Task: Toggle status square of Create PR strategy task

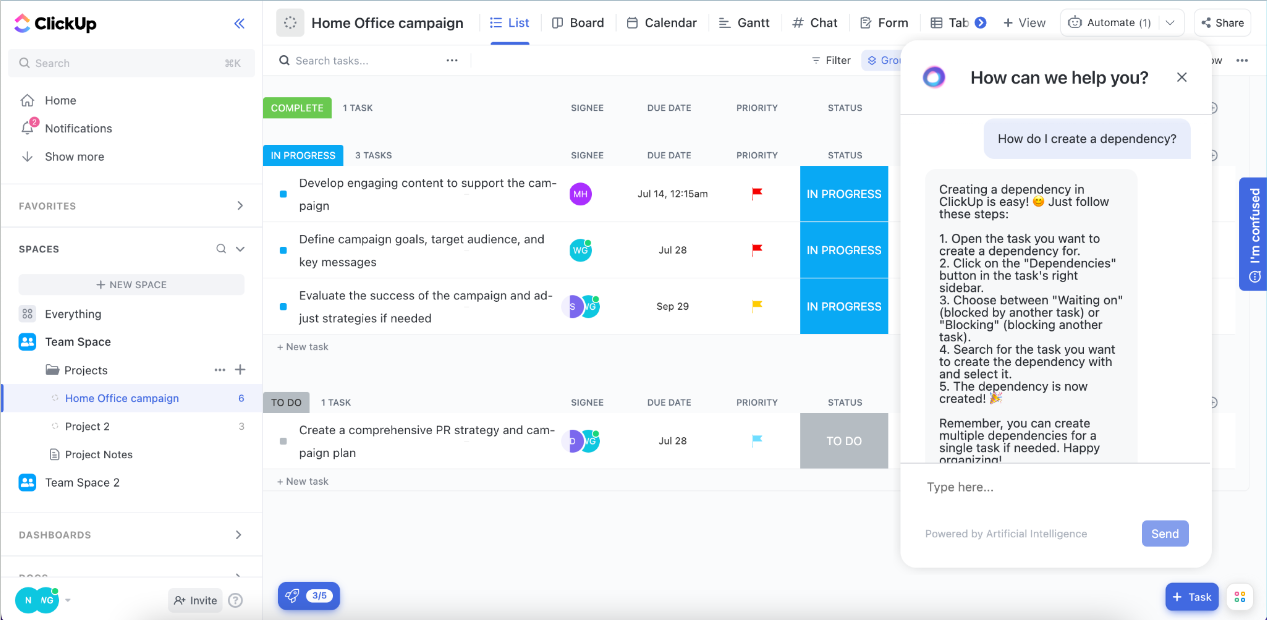Action: [x=284, y=441]
